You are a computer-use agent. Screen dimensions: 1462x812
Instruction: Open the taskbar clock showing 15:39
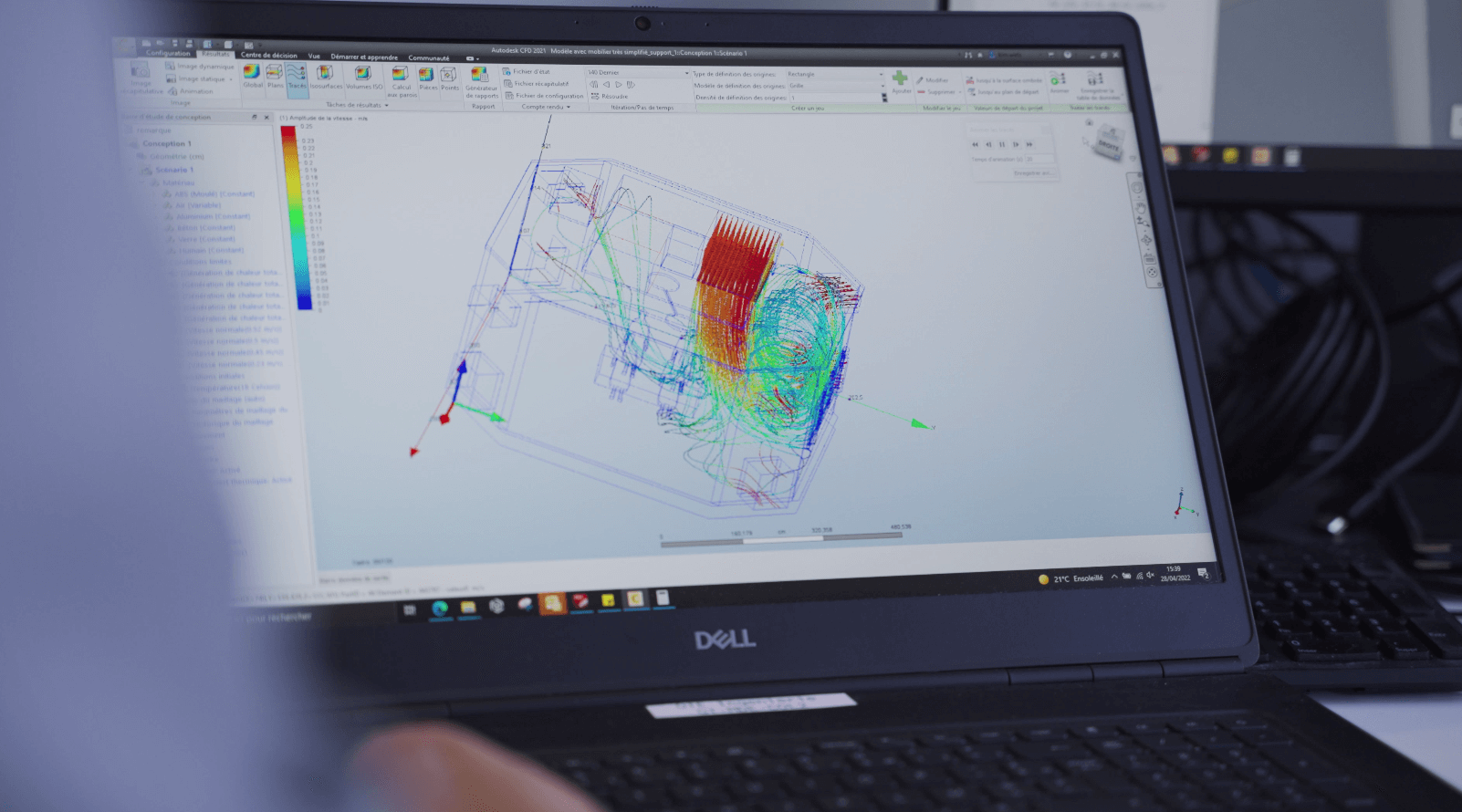pos(1175,573)
